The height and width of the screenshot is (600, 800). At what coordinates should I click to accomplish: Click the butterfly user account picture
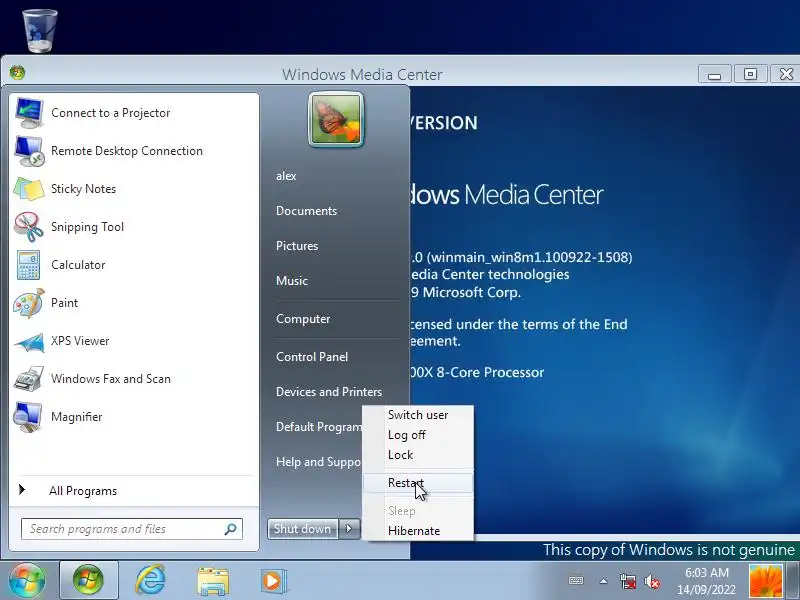[x=336, y=119]
